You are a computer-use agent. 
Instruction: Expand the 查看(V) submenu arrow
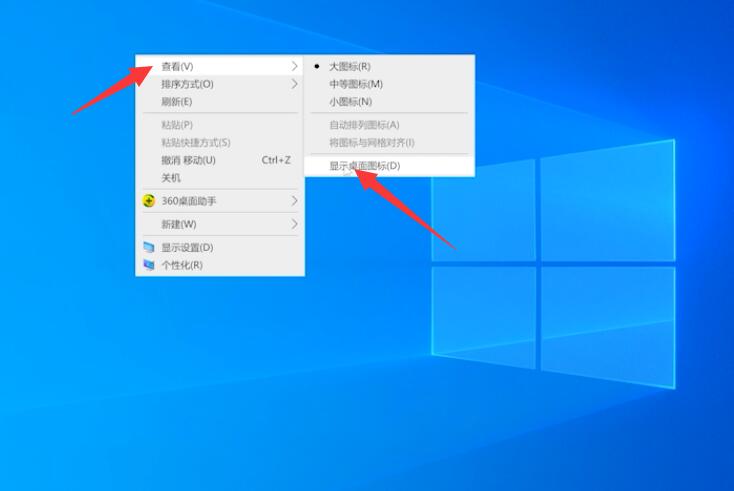[x=294, y=66]
